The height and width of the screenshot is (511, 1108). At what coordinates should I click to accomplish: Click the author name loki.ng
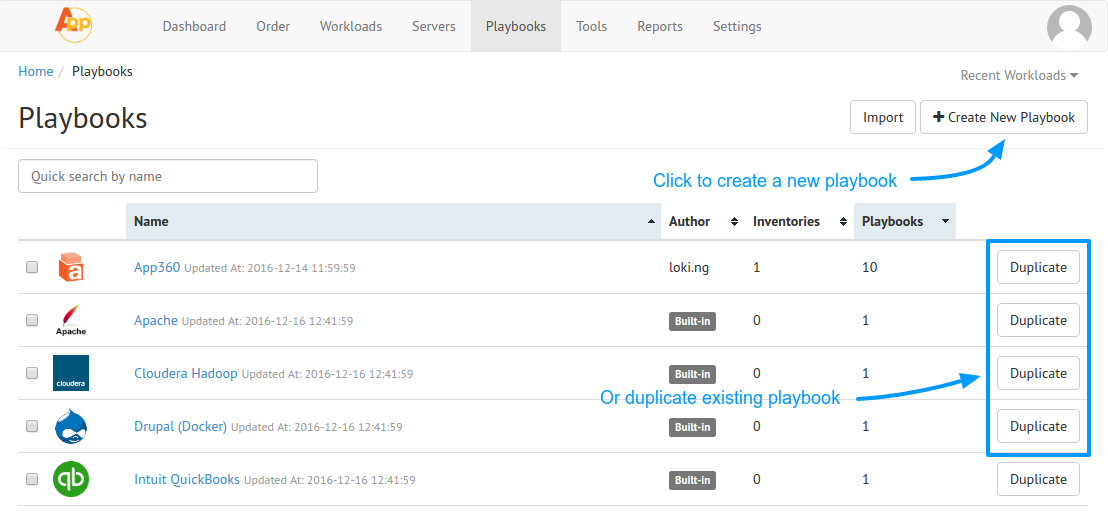click(688, 268)
